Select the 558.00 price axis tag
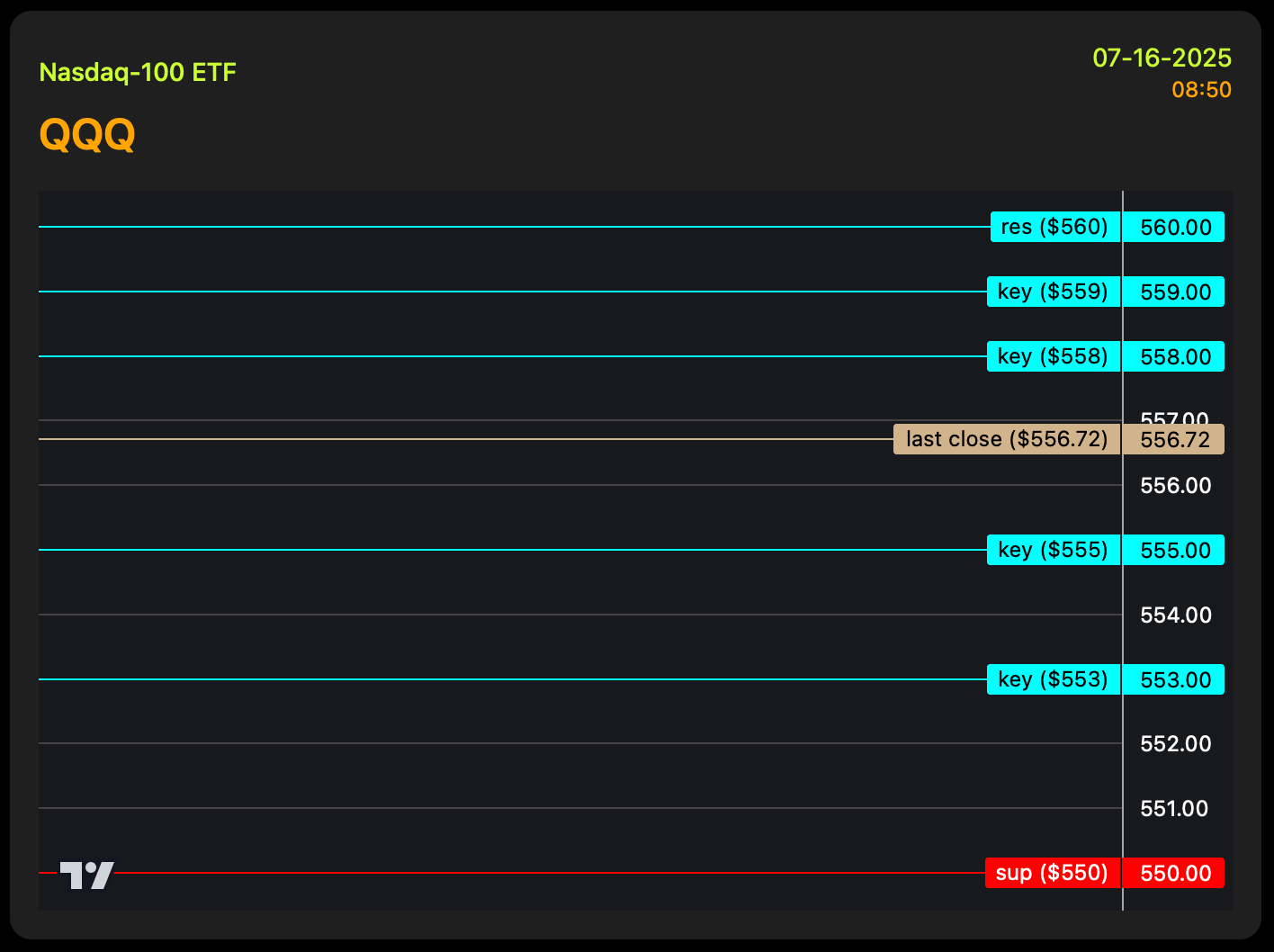 (1175, 356)
